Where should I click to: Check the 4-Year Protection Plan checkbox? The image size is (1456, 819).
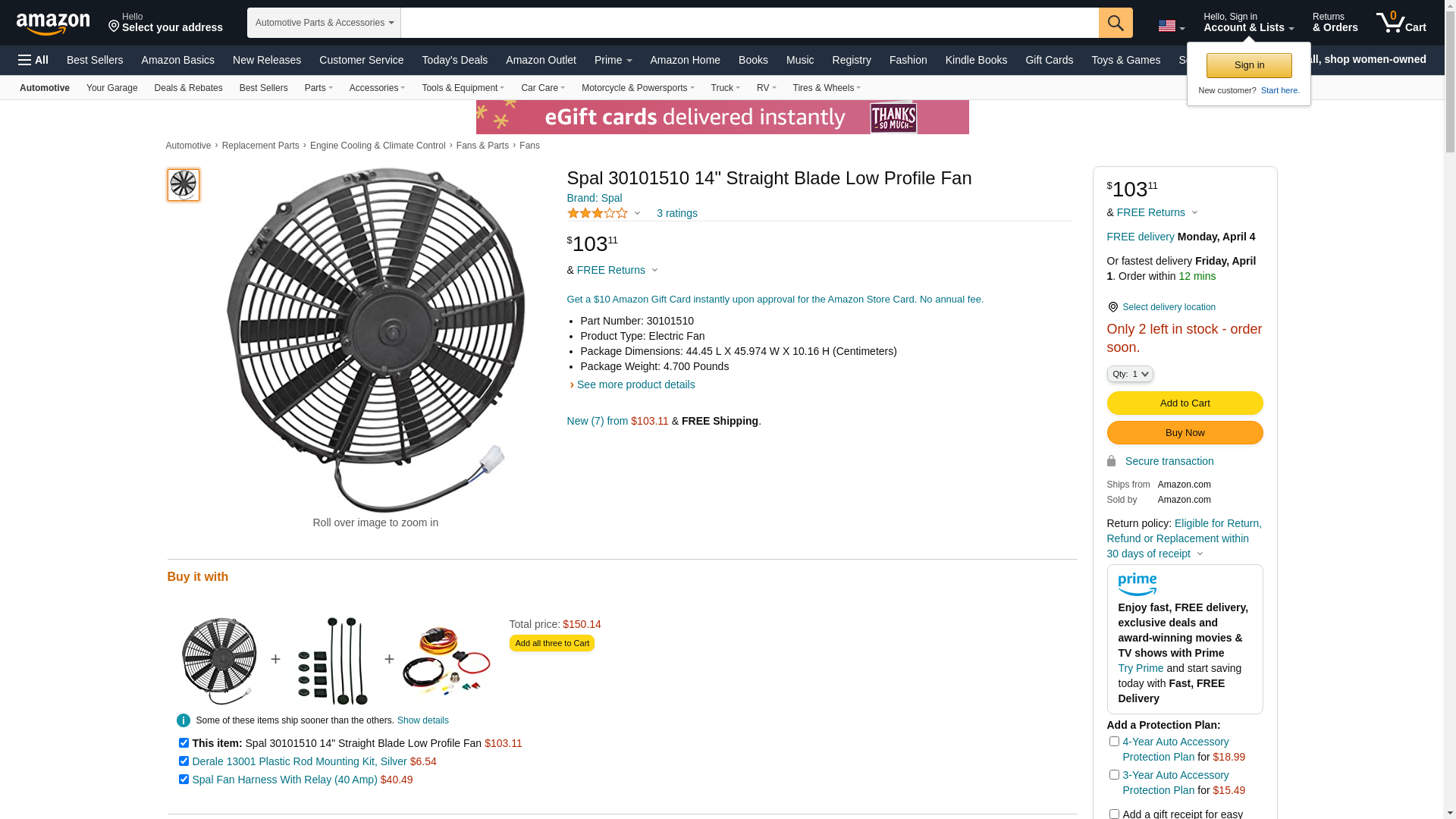1114,742
